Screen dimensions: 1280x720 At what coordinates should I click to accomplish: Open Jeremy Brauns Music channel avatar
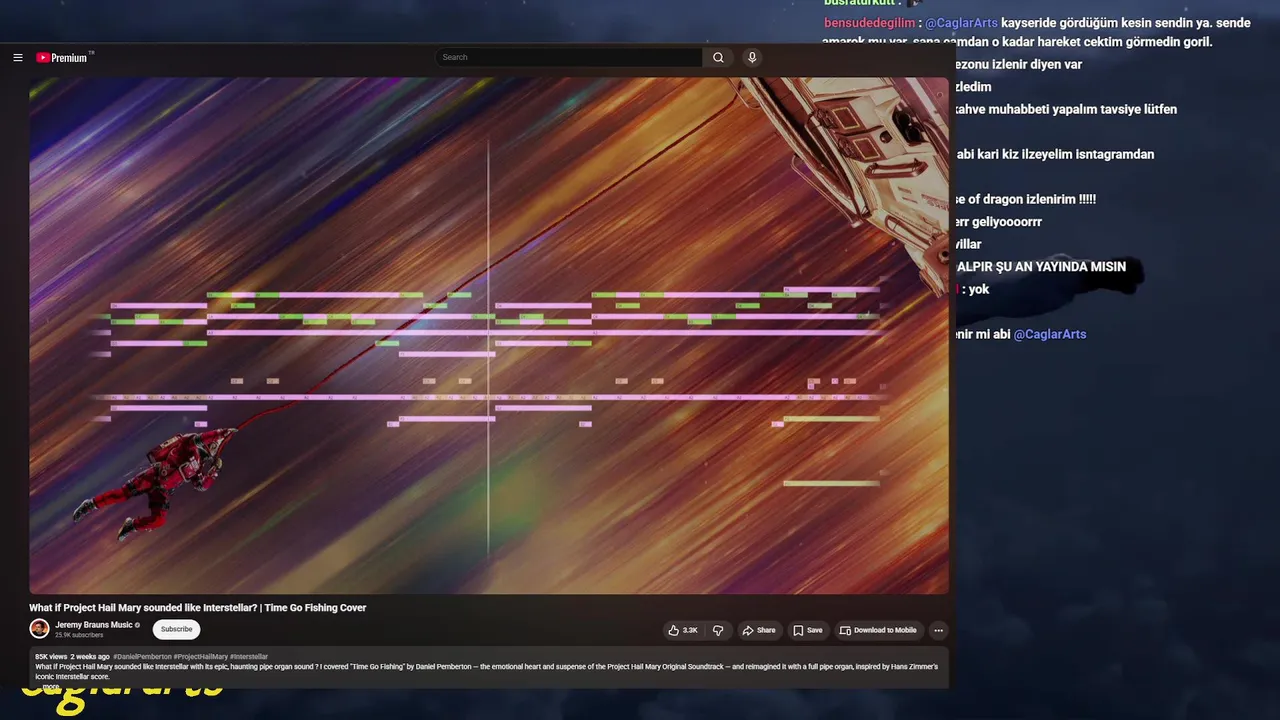39,629
